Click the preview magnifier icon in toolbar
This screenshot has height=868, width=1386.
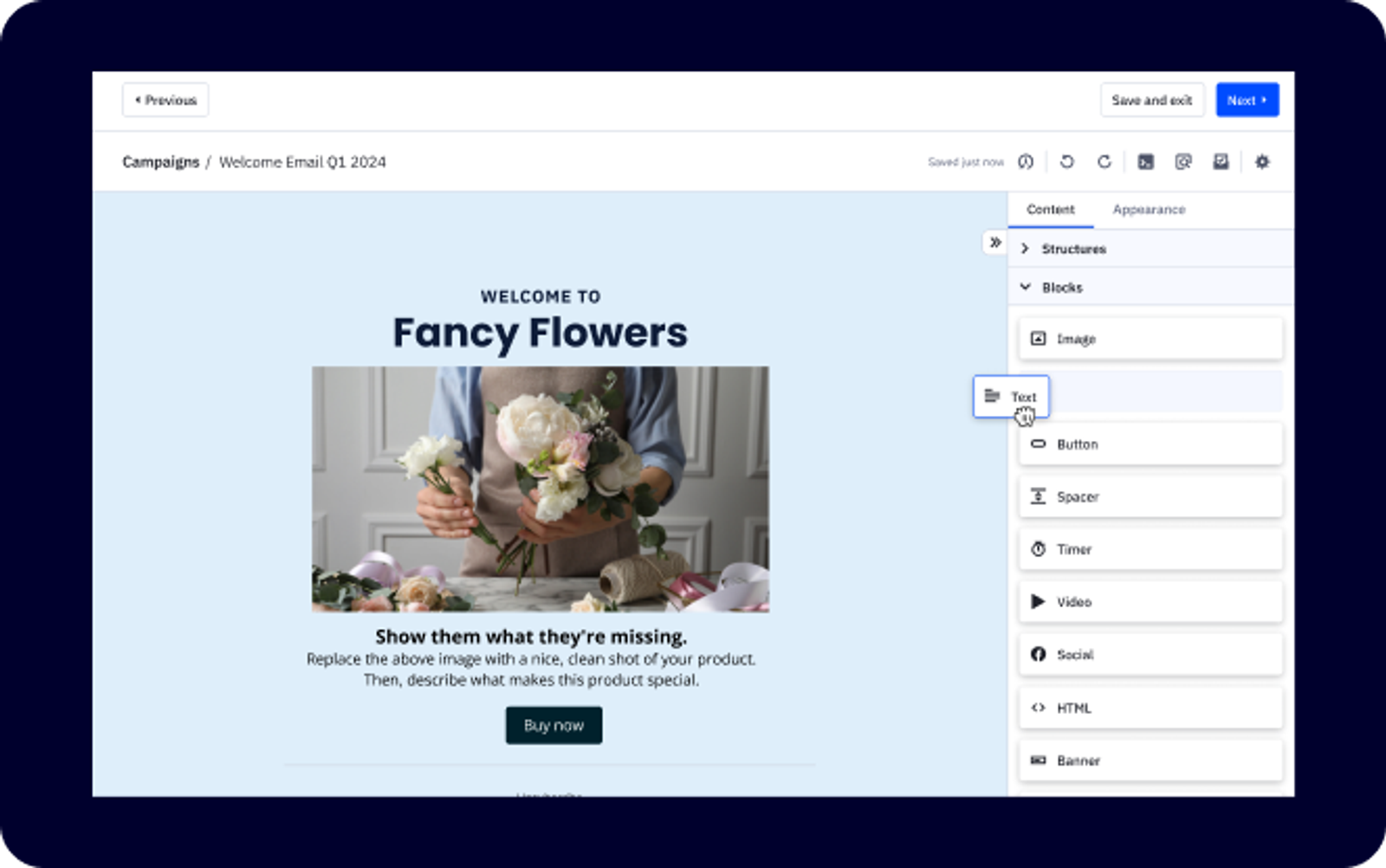pyautogui.click(x=1182, y=162)
